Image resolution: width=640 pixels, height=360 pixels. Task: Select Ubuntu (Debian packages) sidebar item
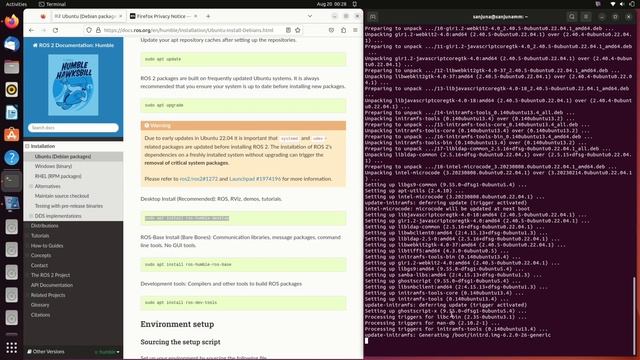coord(63,156)
